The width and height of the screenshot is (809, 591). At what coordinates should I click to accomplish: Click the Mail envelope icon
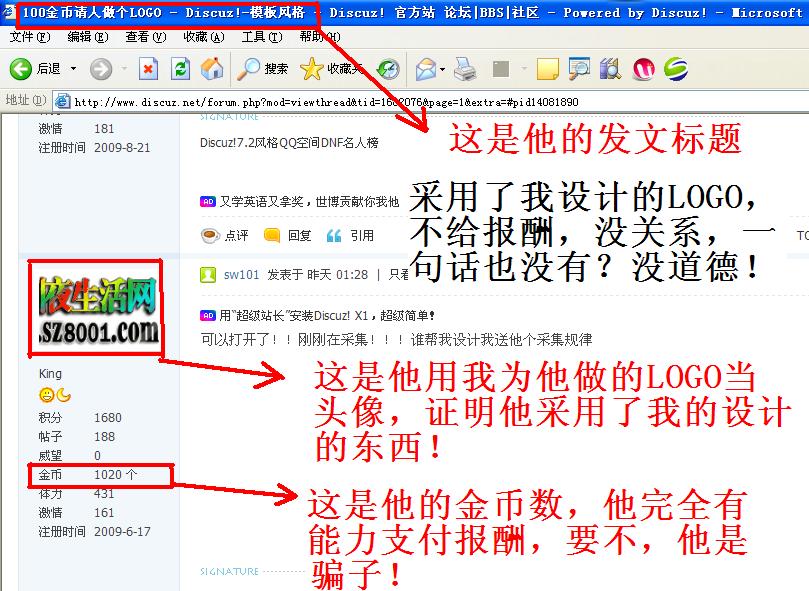coord(426,69)
